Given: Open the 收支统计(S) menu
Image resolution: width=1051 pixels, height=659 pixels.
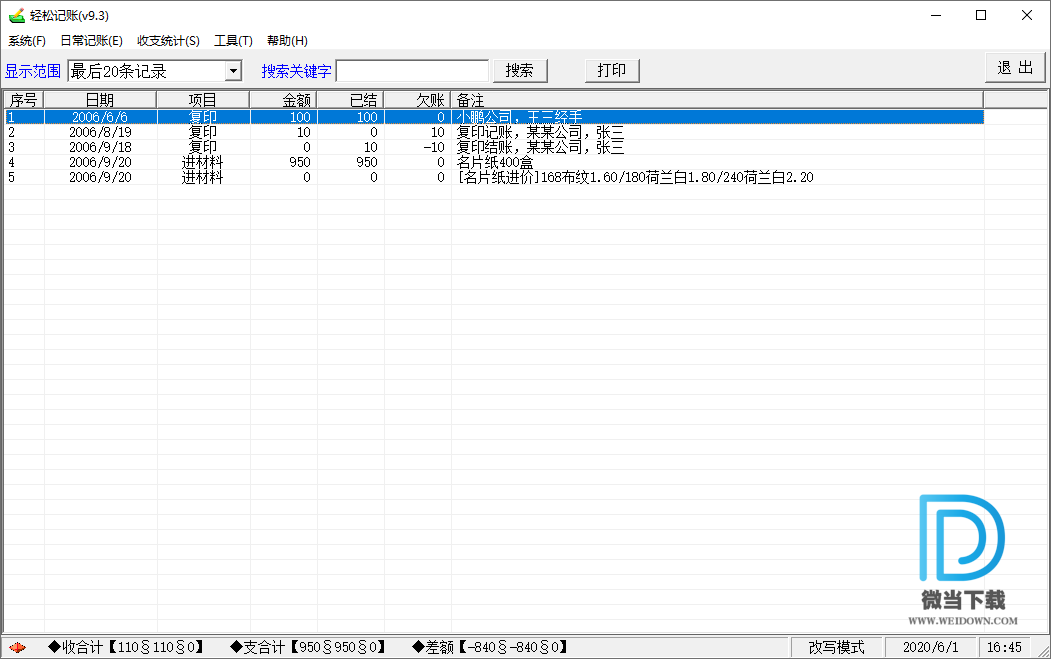Looking at the screenshot, I should pos(168,41).
